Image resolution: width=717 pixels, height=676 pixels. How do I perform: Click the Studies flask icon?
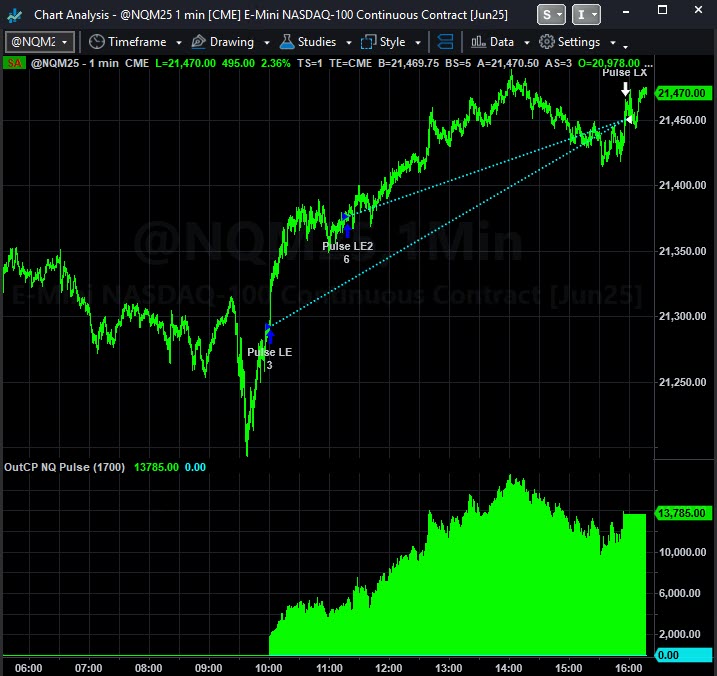pos(287,42)
